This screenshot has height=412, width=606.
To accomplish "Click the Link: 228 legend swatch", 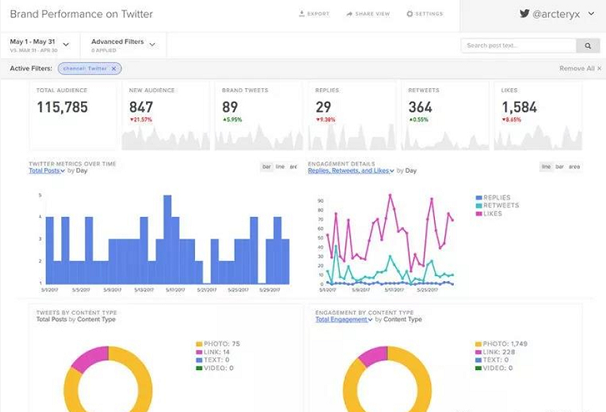I will (x=478, y=352).
